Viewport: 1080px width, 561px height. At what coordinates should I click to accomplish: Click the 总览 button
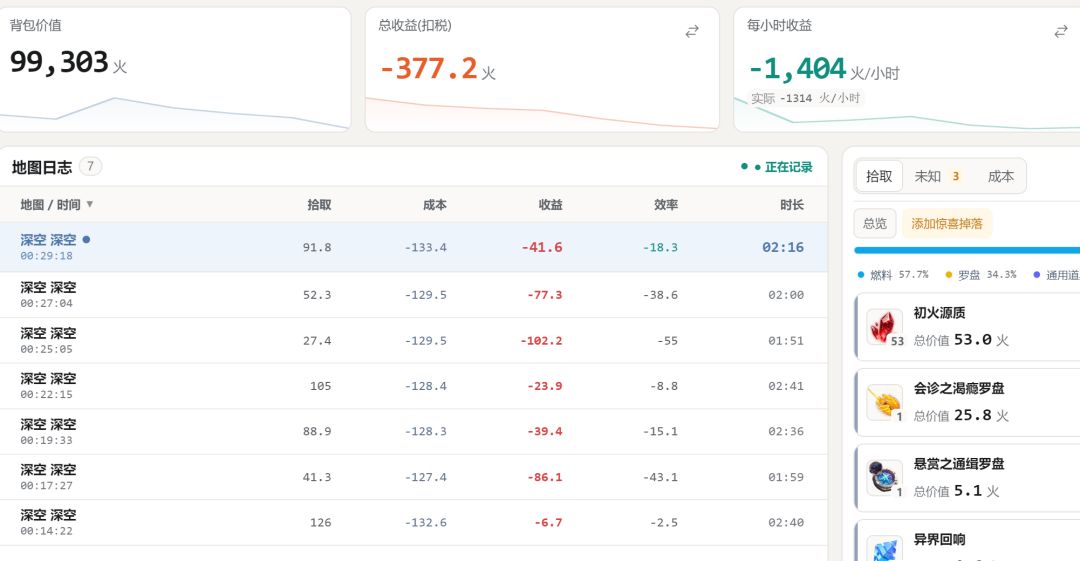pyautogui.click(x=875, y=223)
